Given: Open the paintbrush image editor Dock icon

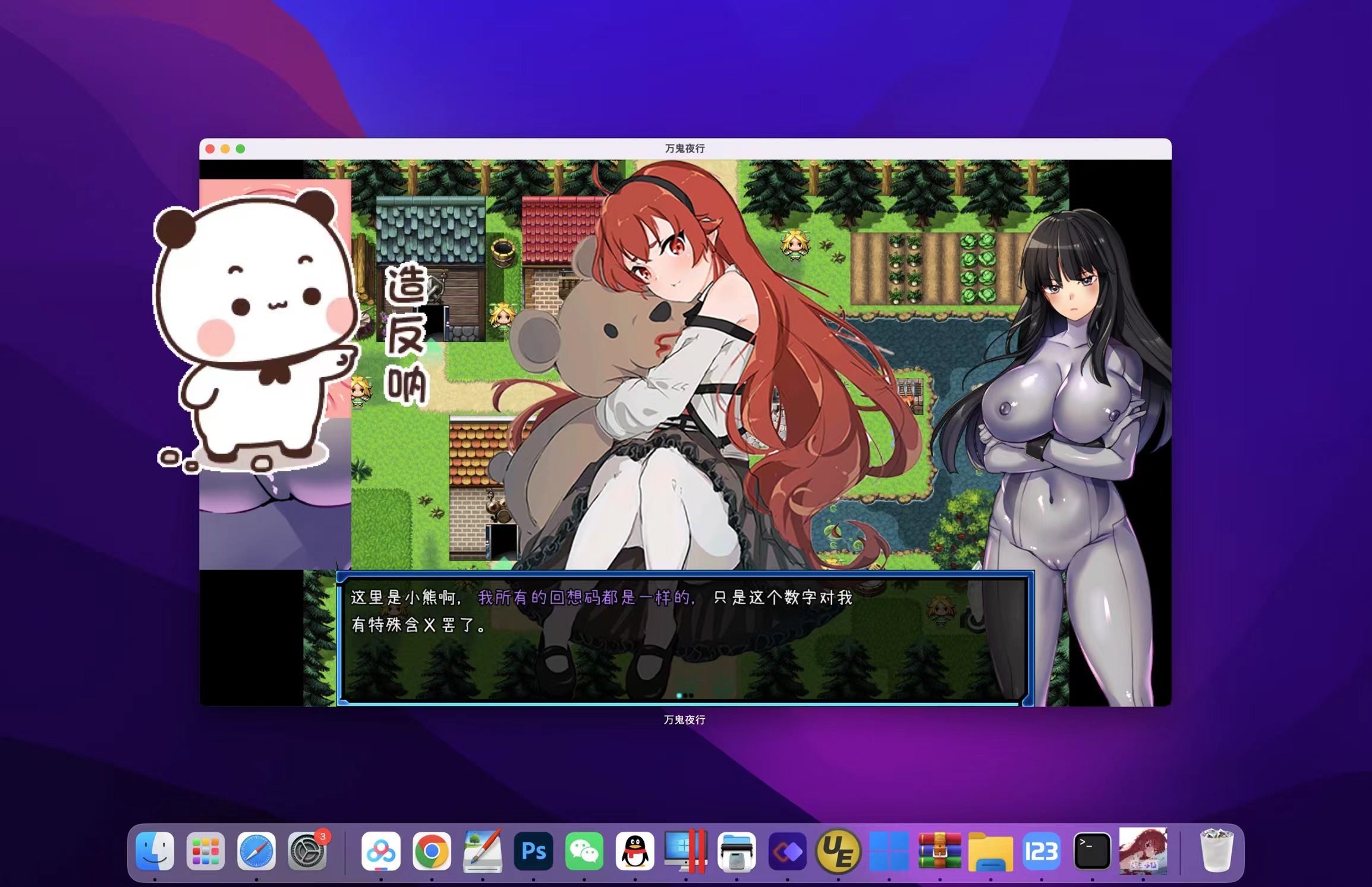Looking at the screenshot, I should [x=483, y=851].
